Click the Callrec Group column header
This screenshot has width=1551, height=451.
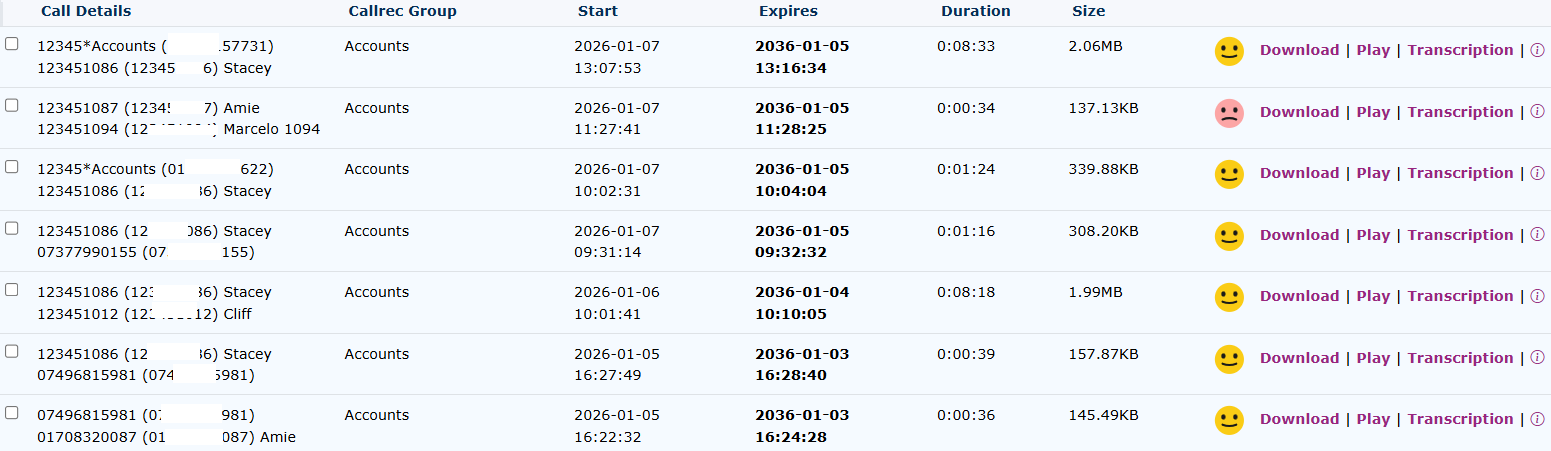[x=402, y=12]
